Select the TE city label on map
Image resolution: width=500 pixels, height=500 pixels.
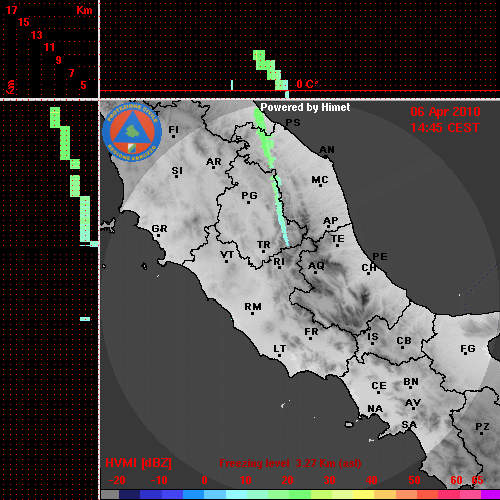(338, 239)
